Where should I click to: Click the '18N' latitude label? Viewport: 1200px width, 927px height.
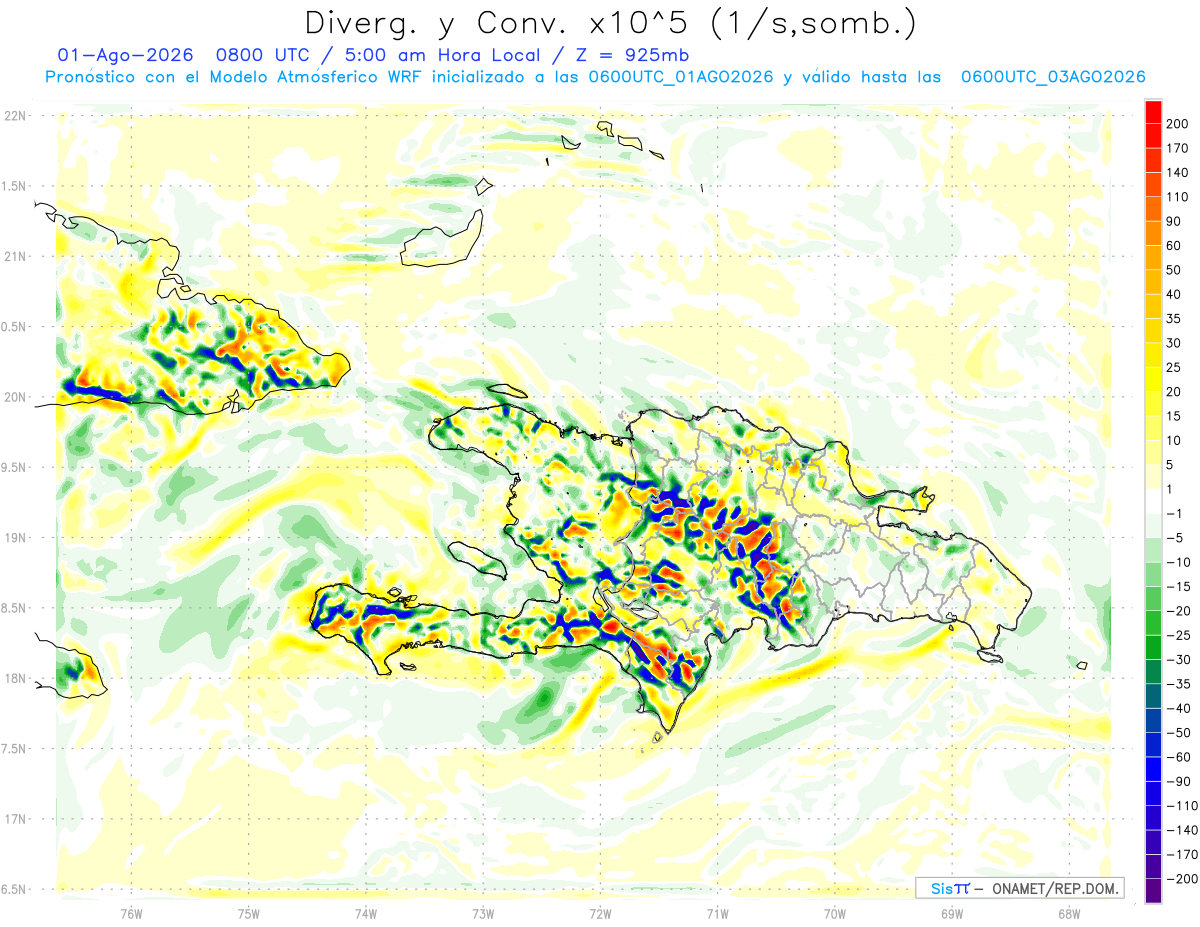(15, 678)
